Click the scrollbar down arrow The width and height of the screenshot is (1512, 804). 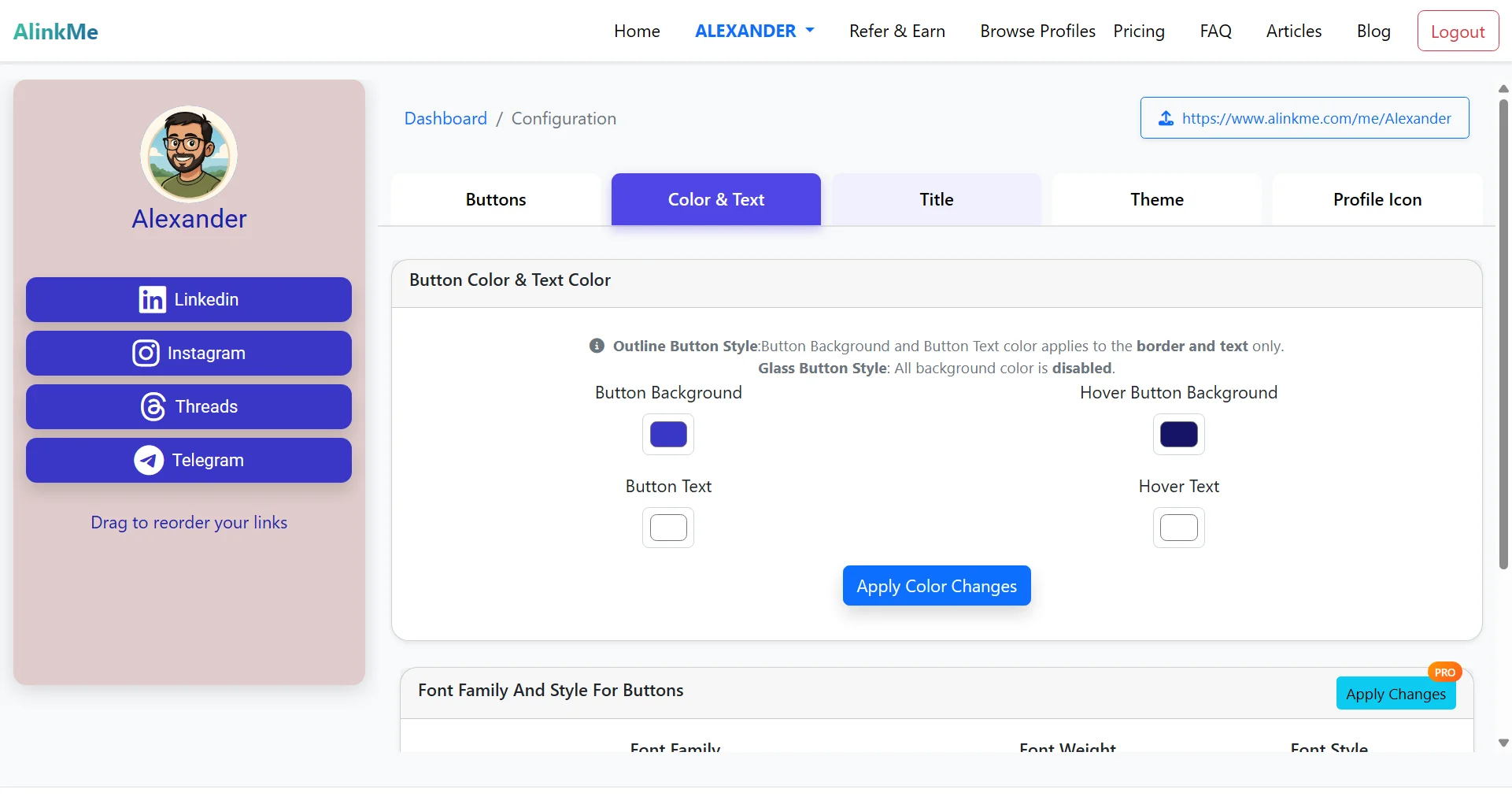pos(1503,743)
